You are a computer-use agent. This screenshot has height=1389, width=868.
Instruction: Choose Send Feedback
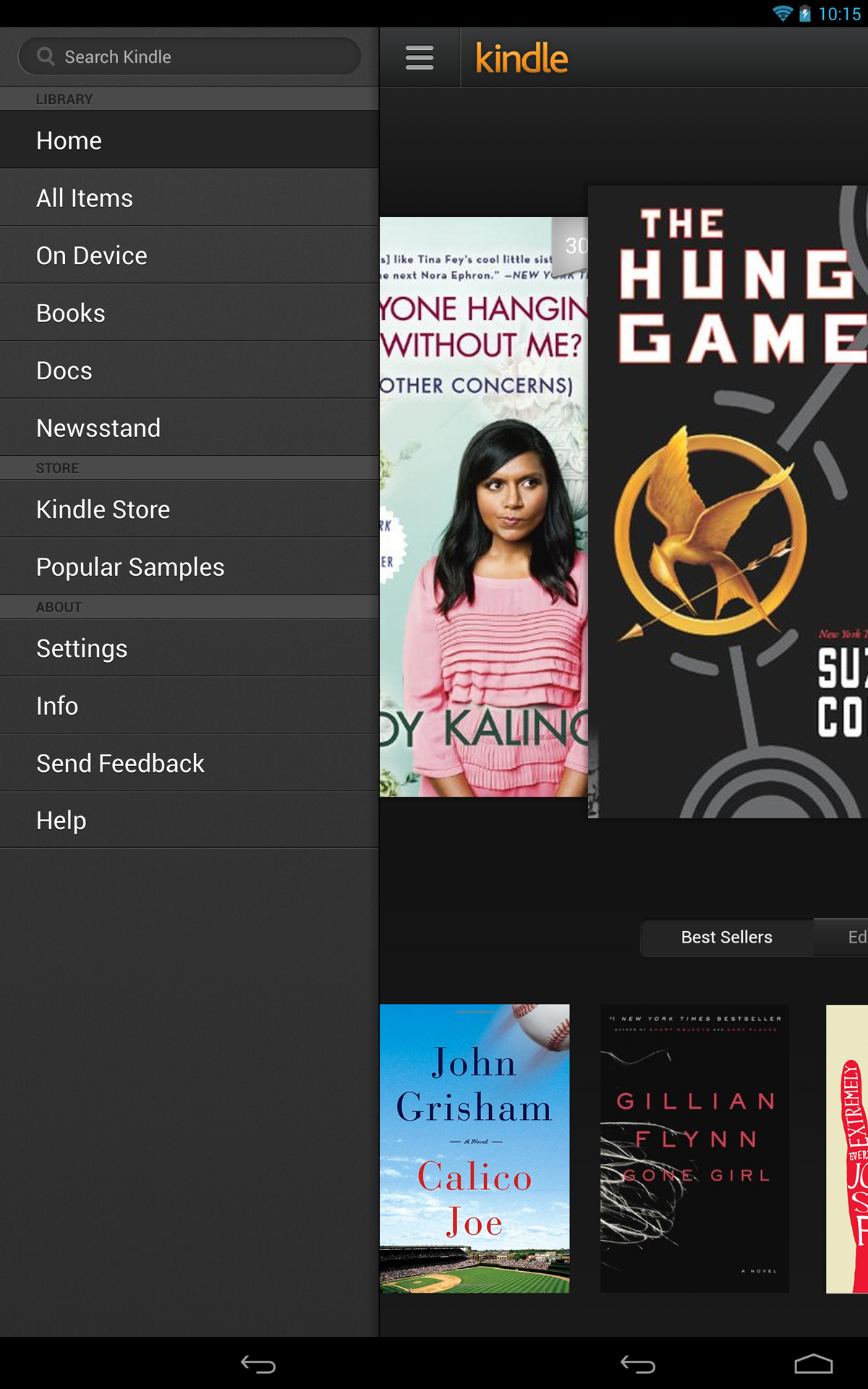point(190,763)
